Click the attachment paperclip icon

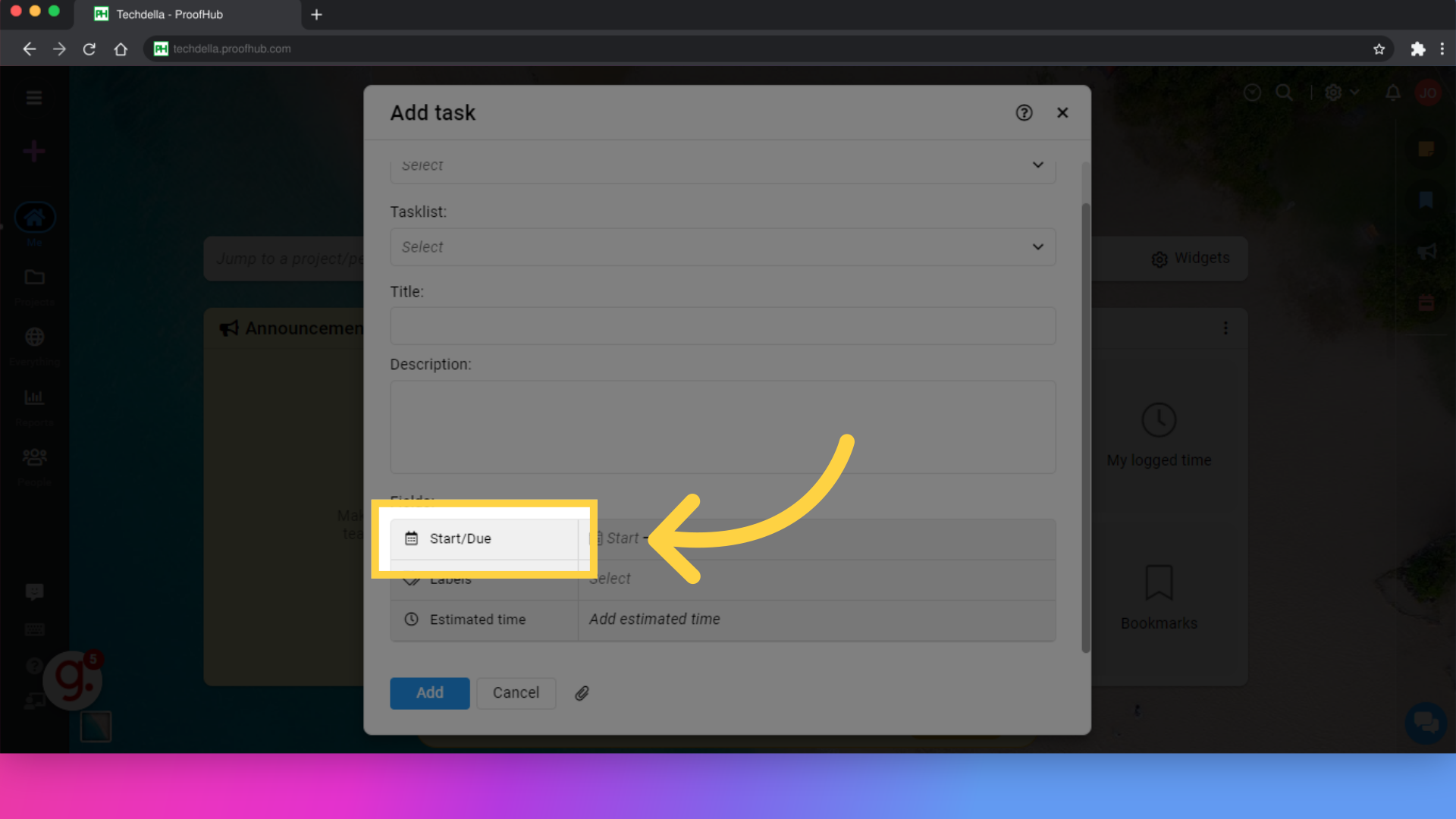pyautogui.click(x=582, y=693)
